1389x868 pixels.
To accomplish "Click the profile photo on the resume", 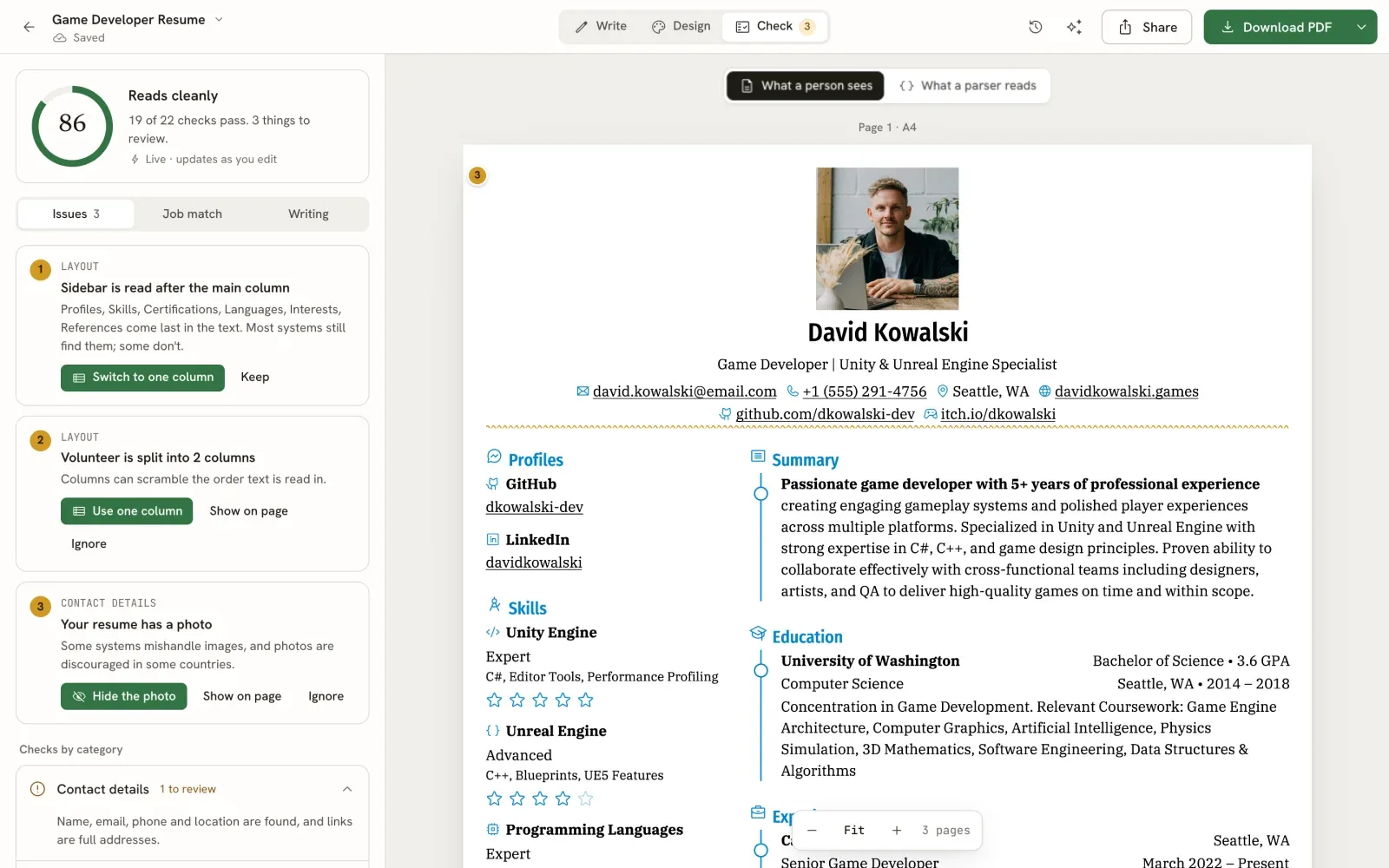I will (x=887, y=239).
